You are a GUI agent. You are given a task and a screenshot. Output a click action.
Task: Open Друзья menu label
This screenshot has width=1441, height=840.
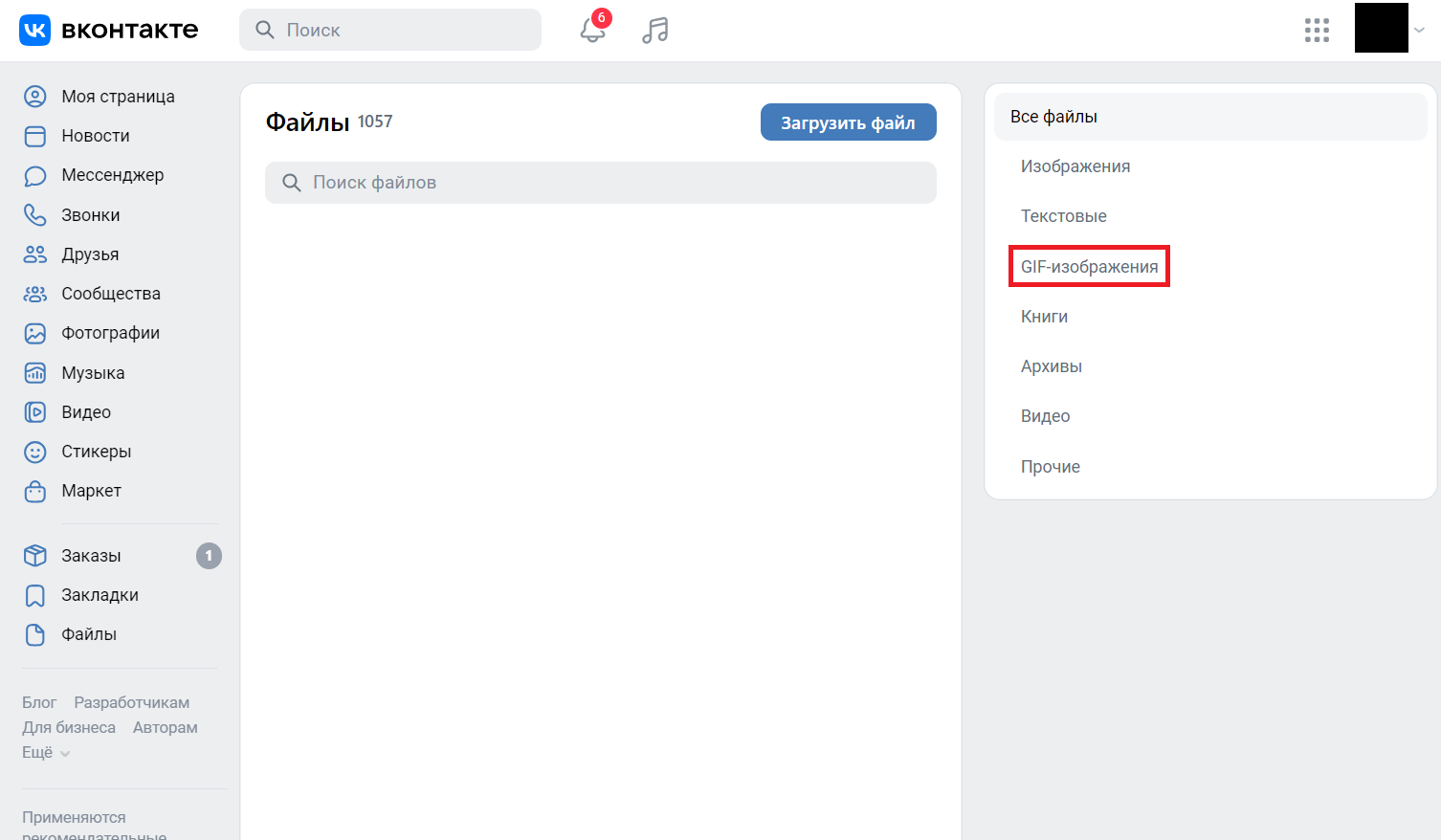91,254
